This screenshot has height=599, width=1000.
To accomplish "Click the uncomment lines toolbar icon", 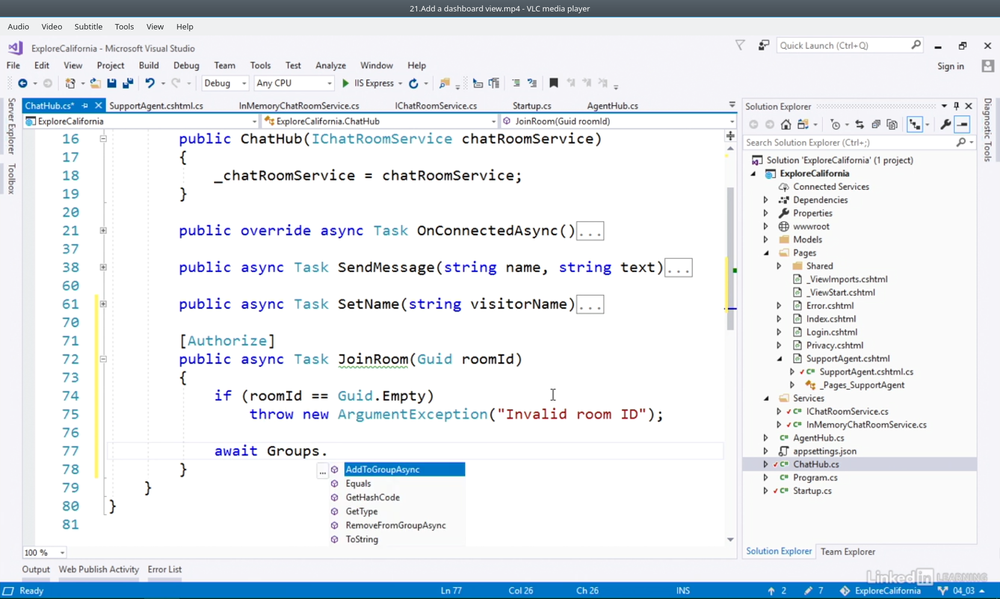I will pos(532,83).
